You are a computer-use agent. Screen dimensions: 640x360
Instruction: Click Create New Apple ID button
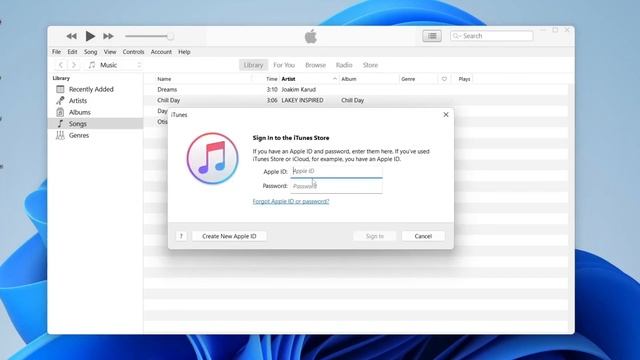click(229, 236)
